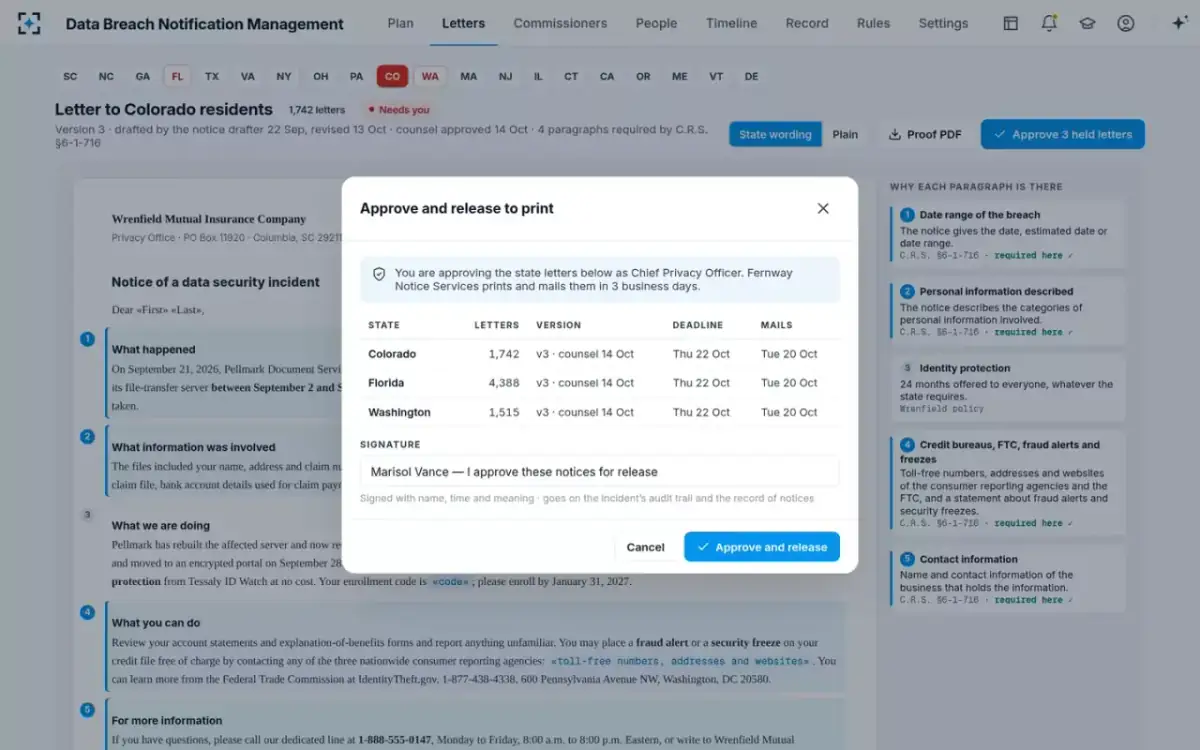Viewport: 1200px width, 750px height.
Task: Open the Record tab
Action: click(x=807, y=23)
